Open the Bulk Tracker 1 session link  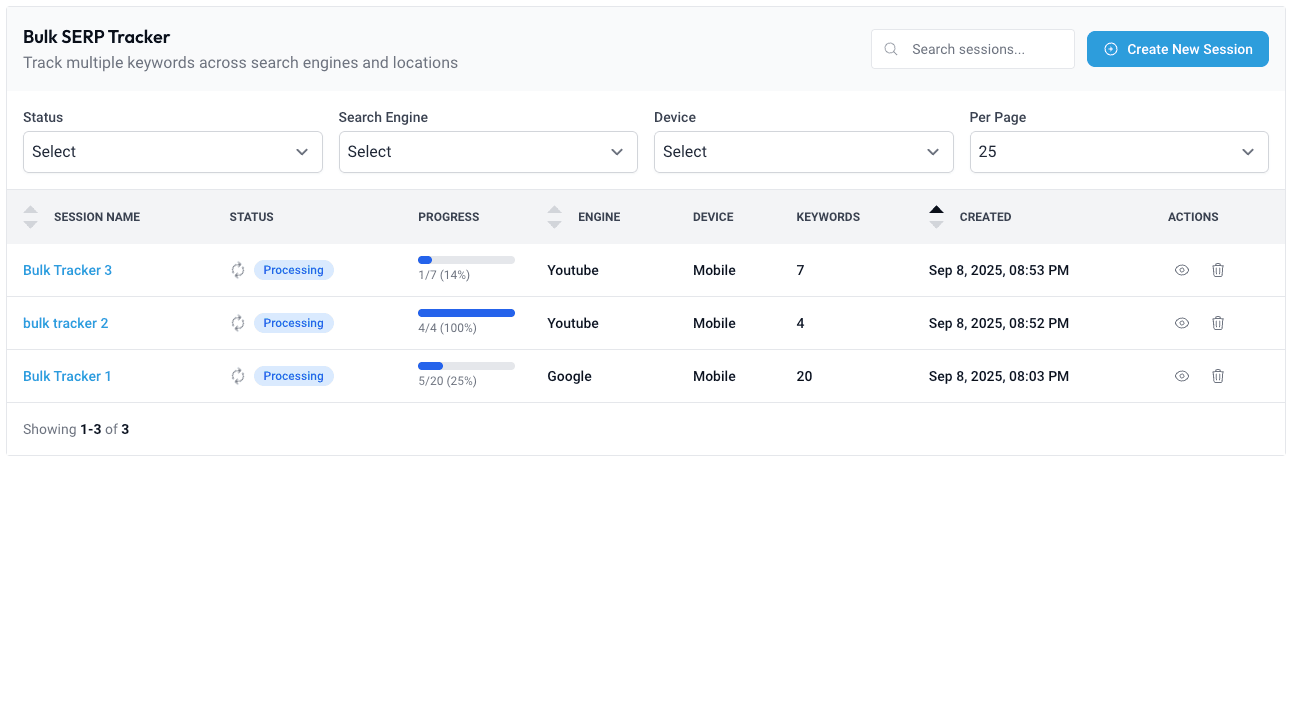(67, 376)
